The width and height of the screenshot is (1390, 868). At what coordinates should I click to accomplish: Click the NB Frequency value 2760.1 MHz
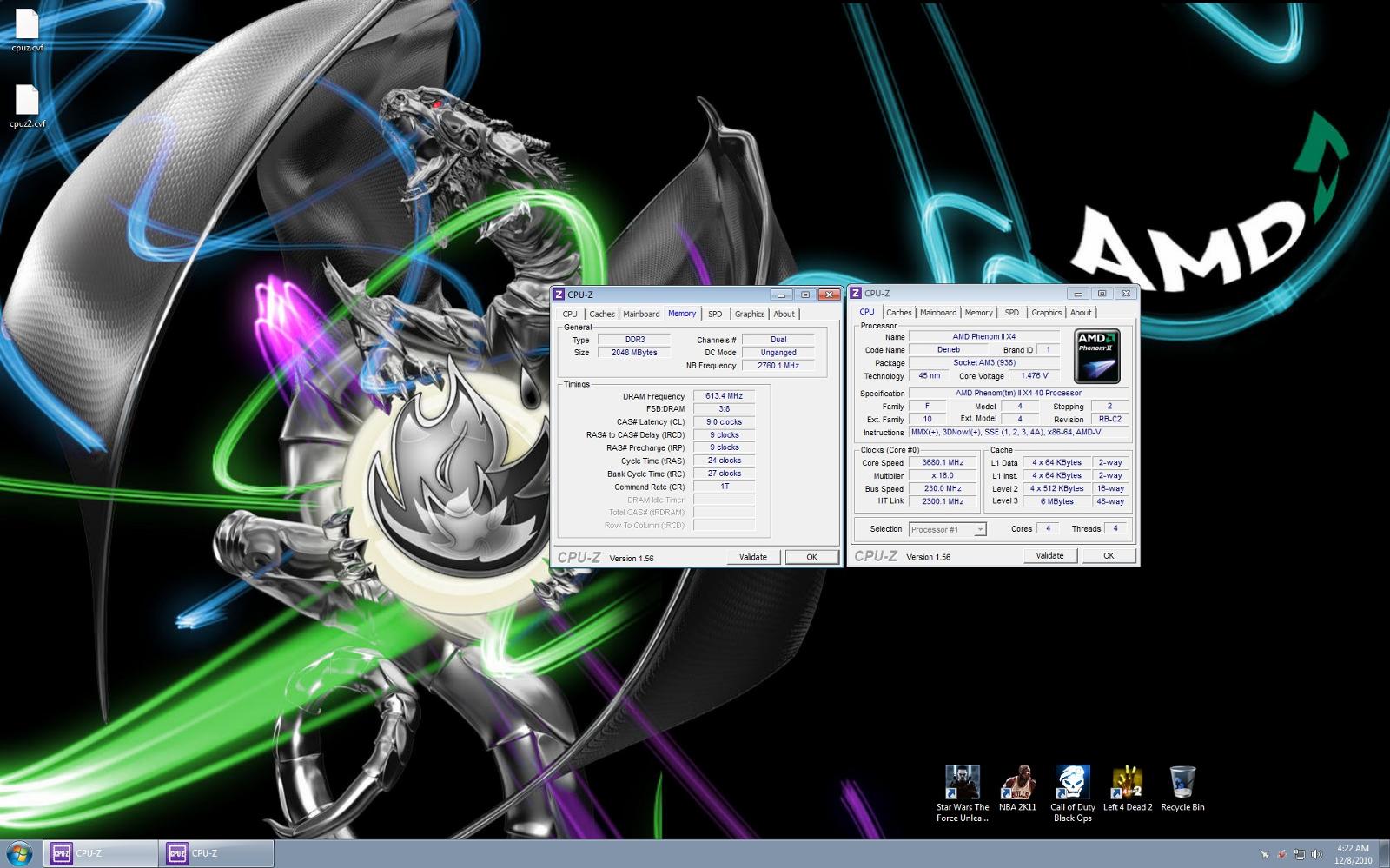[x=778, y=366]
